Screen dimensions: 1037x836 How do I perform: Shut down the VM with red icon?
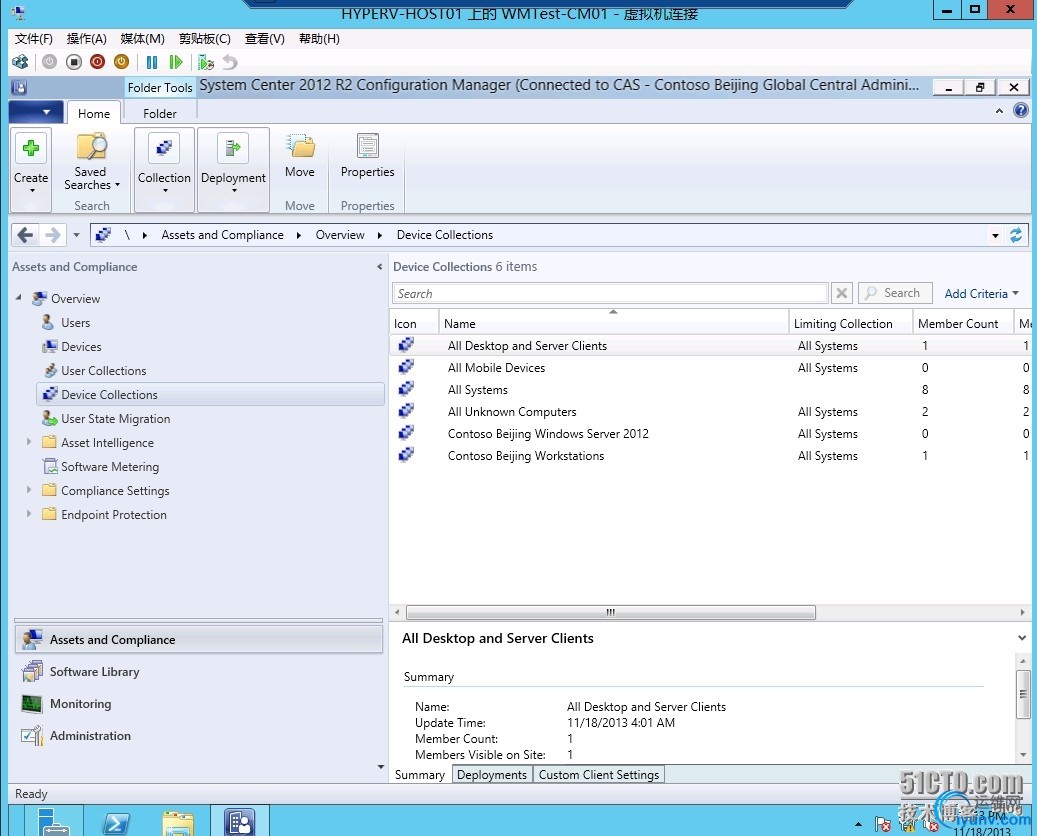(98, 62)
